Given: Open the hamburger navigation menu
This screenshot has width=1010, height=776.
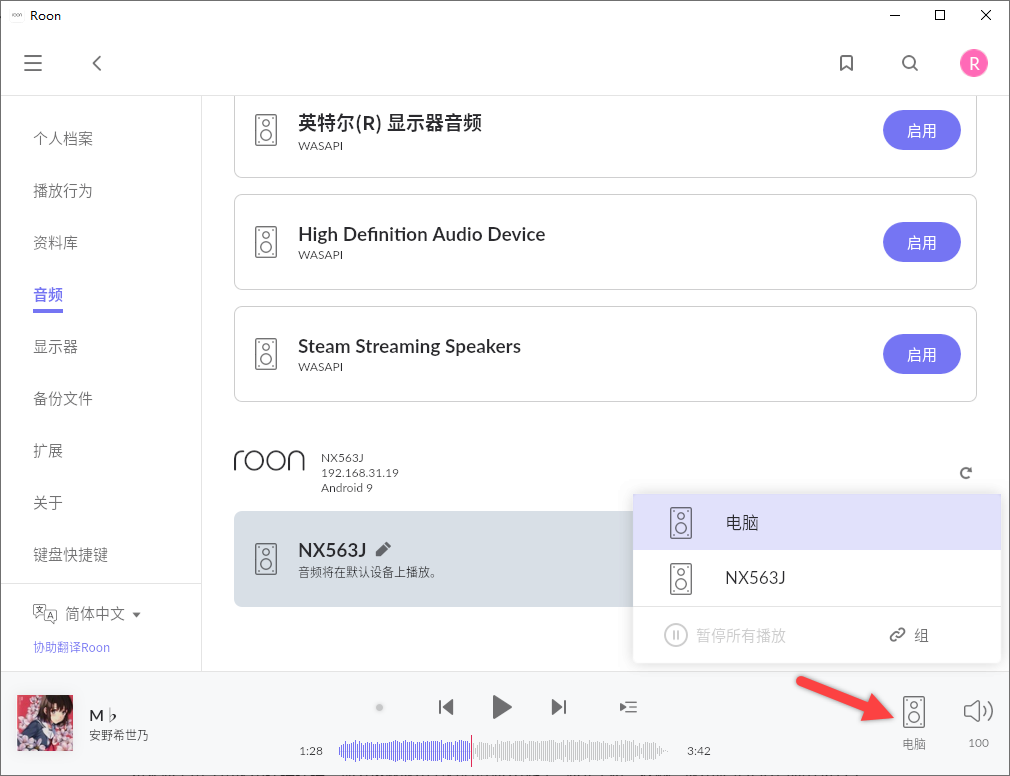Looking at the screenshot, I should point(33,63).
